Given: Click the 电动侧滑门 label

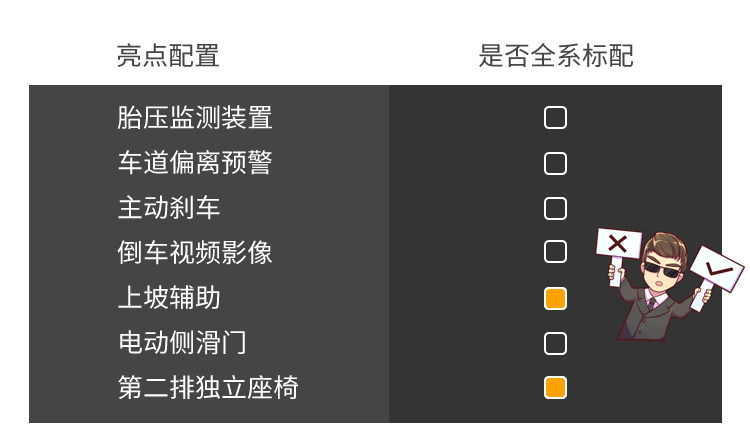Looking at the screenshot, I should click(181, 343).
